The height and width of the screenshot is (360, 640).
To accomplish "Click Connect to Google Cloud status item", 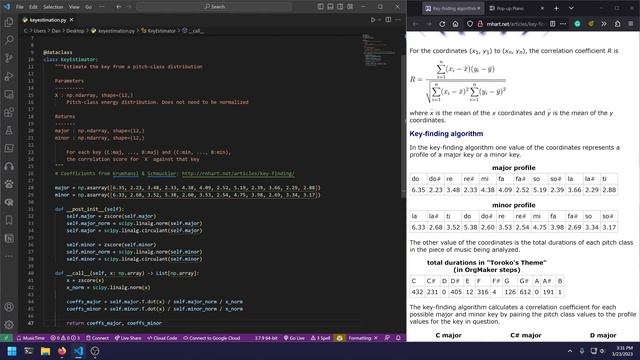I will pos(211,338).
